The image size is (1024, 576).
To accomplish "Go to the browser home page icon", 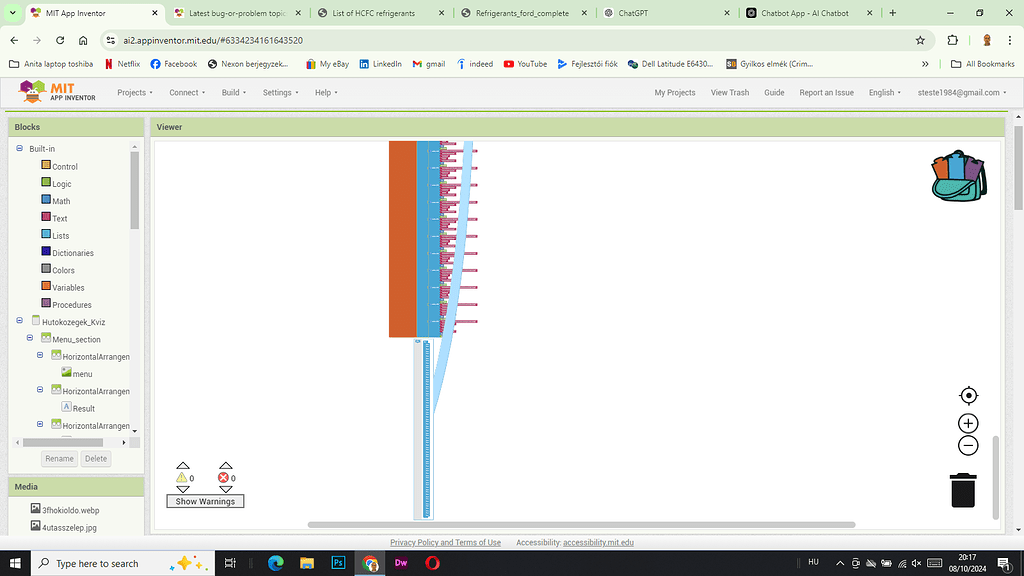I will (83, 40).
